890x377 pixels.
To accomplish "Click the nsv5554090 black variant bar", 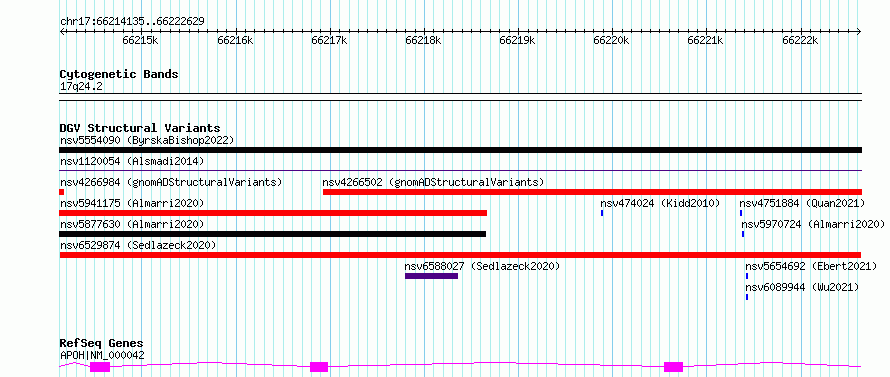I will [x=460, y=150].
